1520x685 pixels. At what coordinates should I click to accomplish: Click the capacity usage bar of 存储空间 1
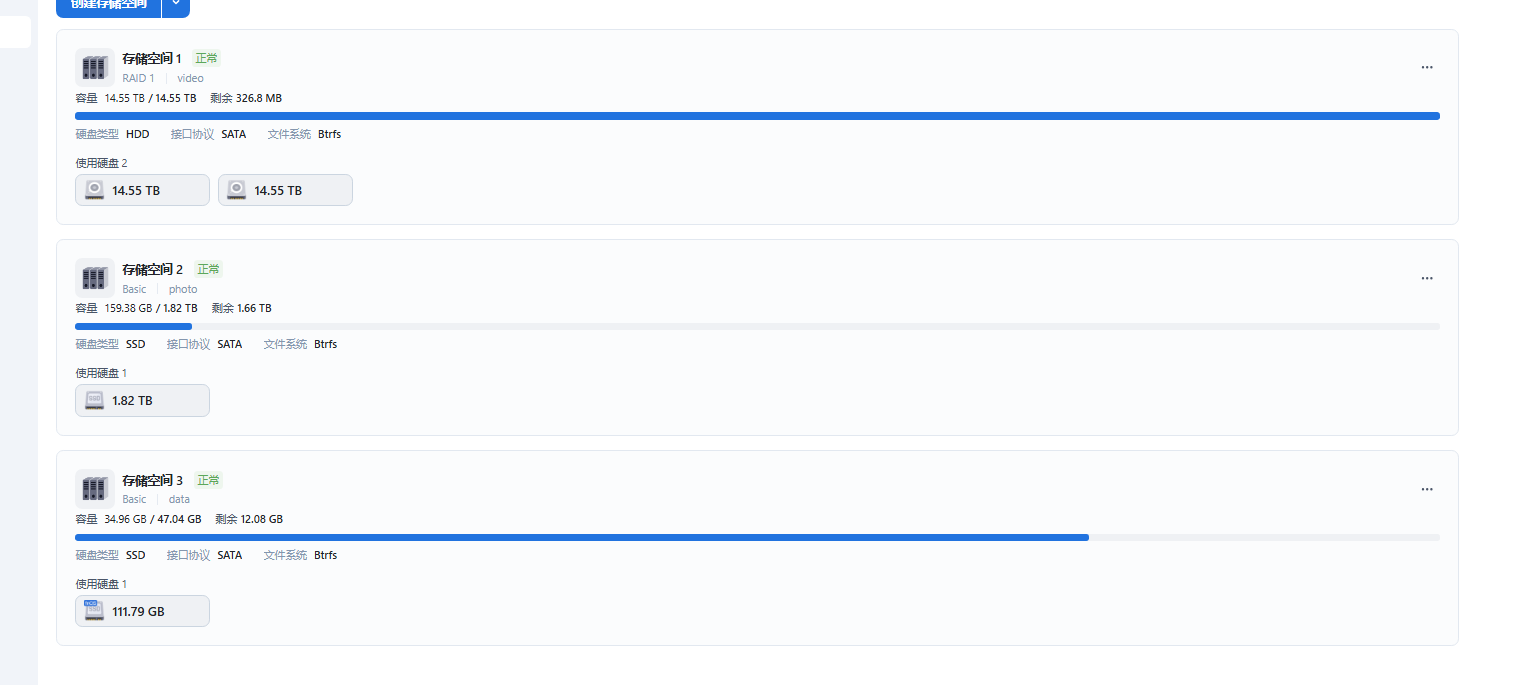pos(757,116)
